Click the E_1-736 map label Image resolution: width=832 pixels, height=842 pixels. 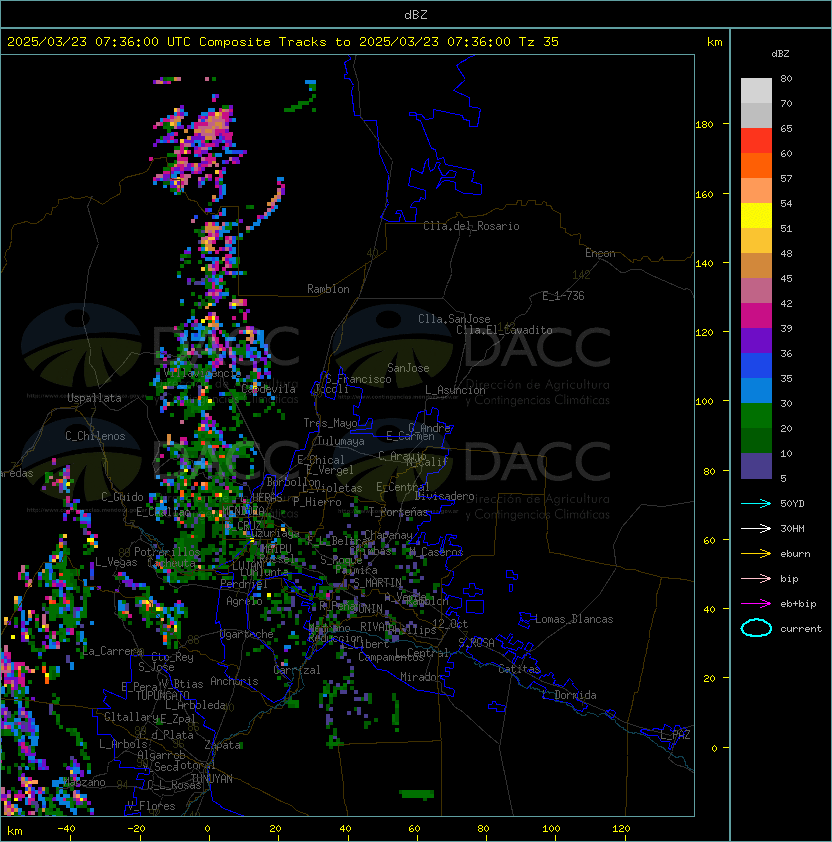563,296
